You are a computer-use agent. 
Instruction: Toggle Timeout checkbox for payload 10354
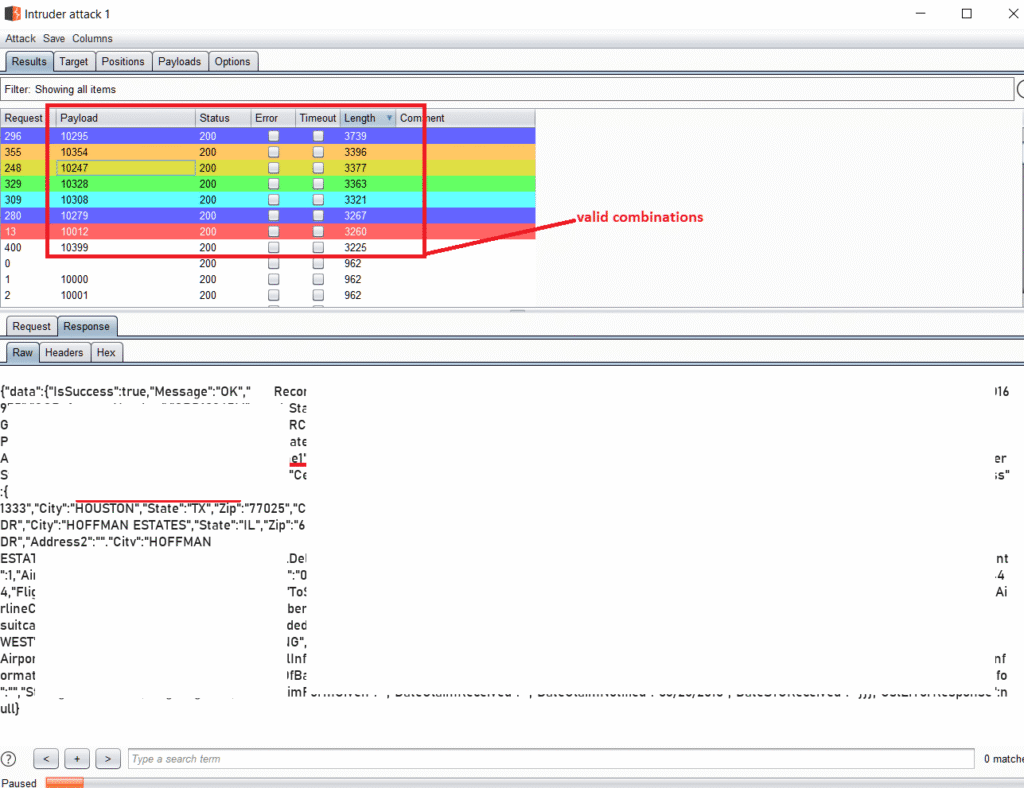(x=318, y=152)
